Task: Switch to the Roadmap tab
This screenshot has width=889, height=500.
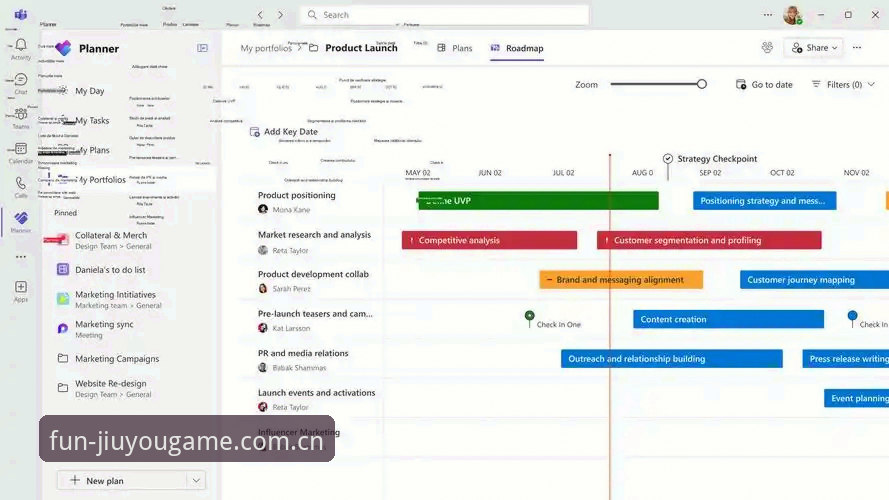Action: coord(517,48)
